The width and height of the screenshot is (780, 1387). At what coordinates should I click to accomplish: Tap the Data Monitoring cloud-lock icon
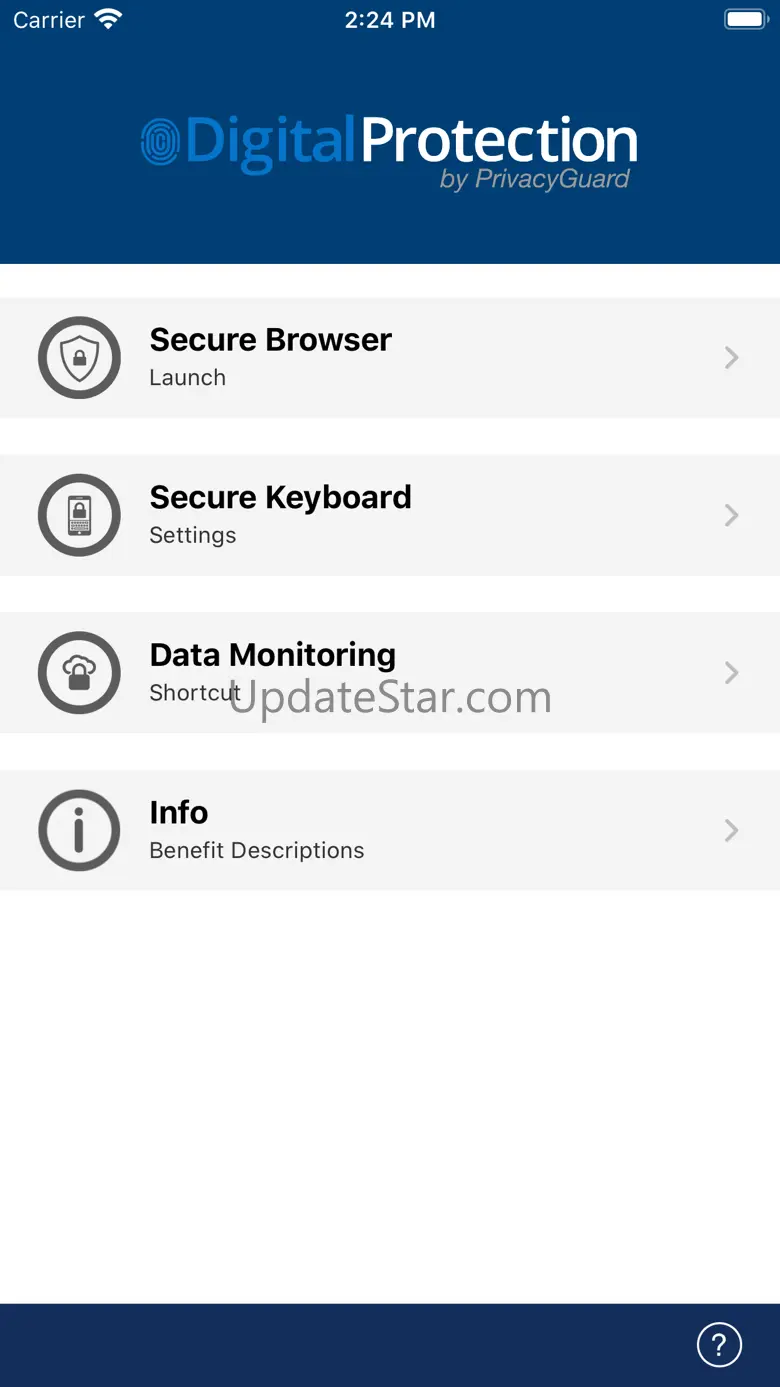click(x=79, y=673)
